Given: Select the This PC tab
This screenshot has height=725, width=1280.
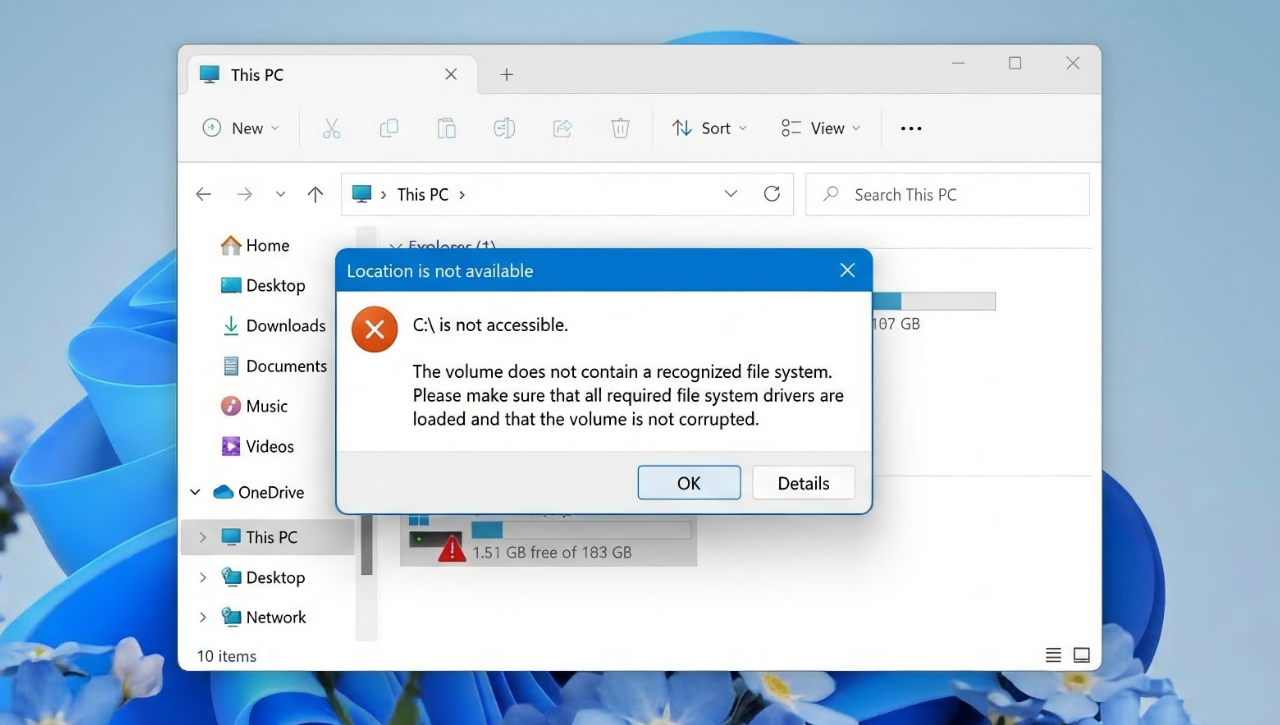Looking at the screenshot, I should click(x=258, y=74).
